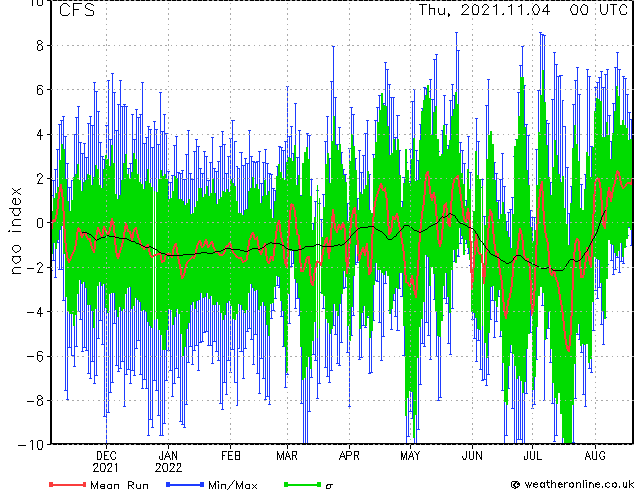Open the weatheronline.co.uk credit link
Screen dimensions: 634x490
[x=572, y=484]
